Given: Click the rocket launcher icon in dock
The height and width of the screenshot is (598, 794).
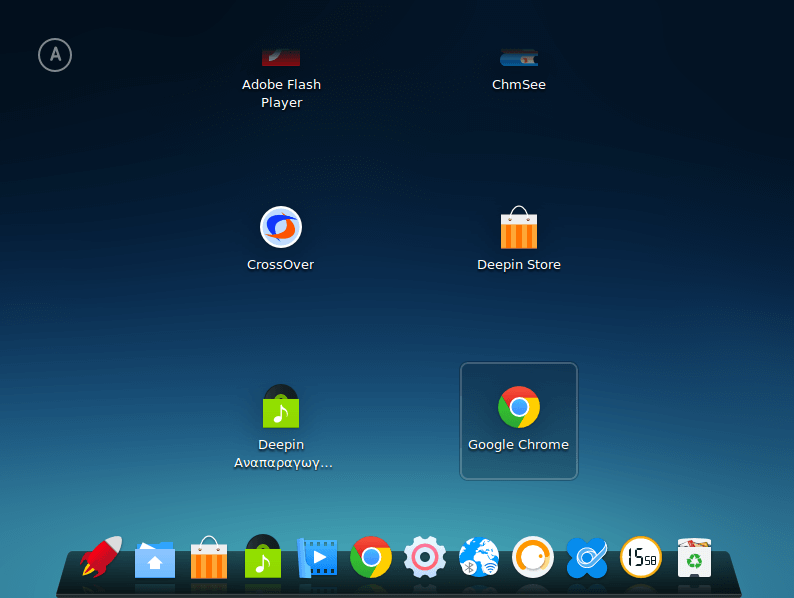Looking at the screenshot, I should 101,556.
